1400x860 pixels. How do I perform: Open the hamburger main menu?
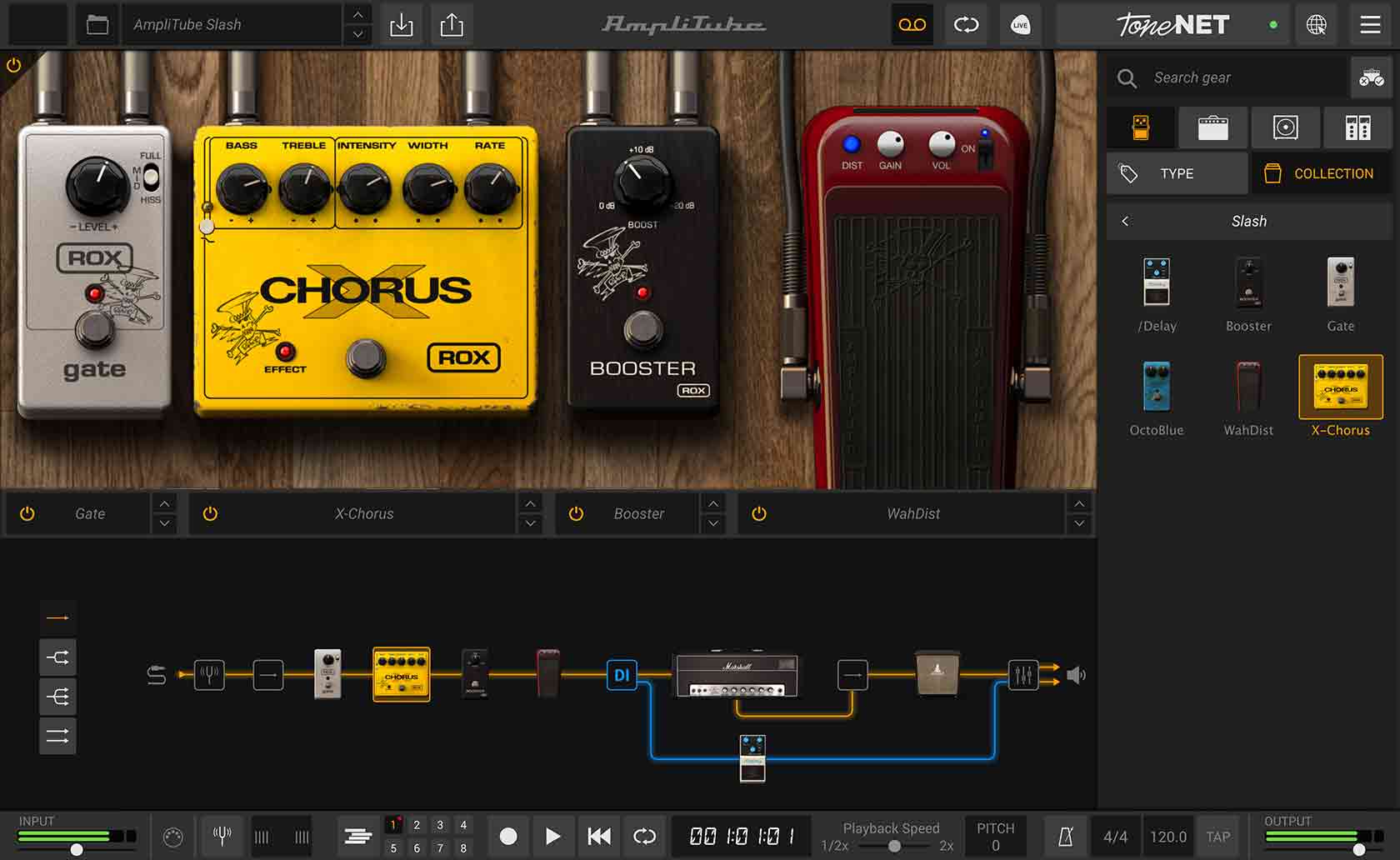(x=1371, y=25)
